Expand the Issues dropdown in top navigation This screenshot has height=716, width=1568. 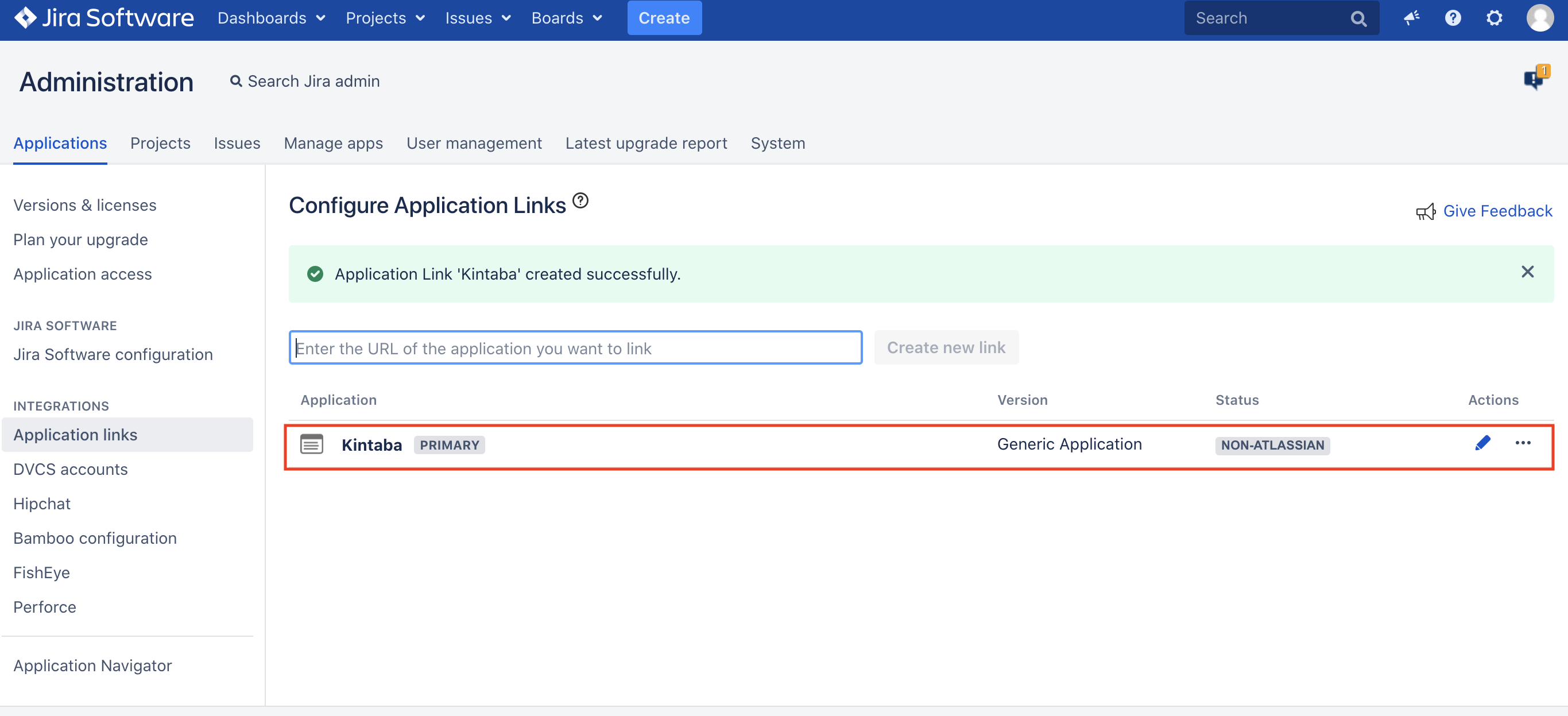coord(477,18)
